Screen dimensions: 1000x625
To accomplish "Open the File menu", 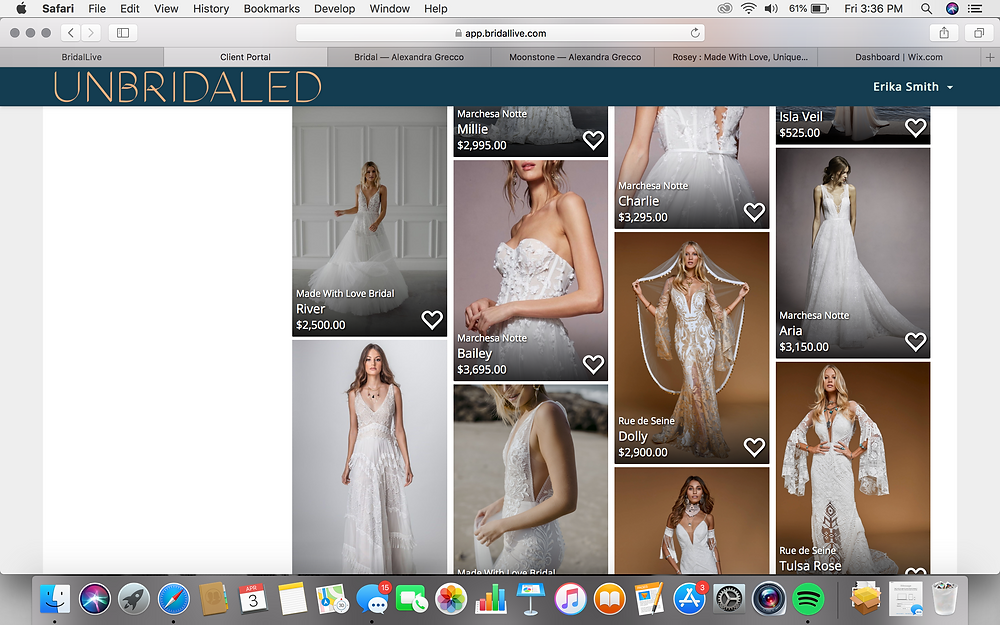I will (97, 8).
